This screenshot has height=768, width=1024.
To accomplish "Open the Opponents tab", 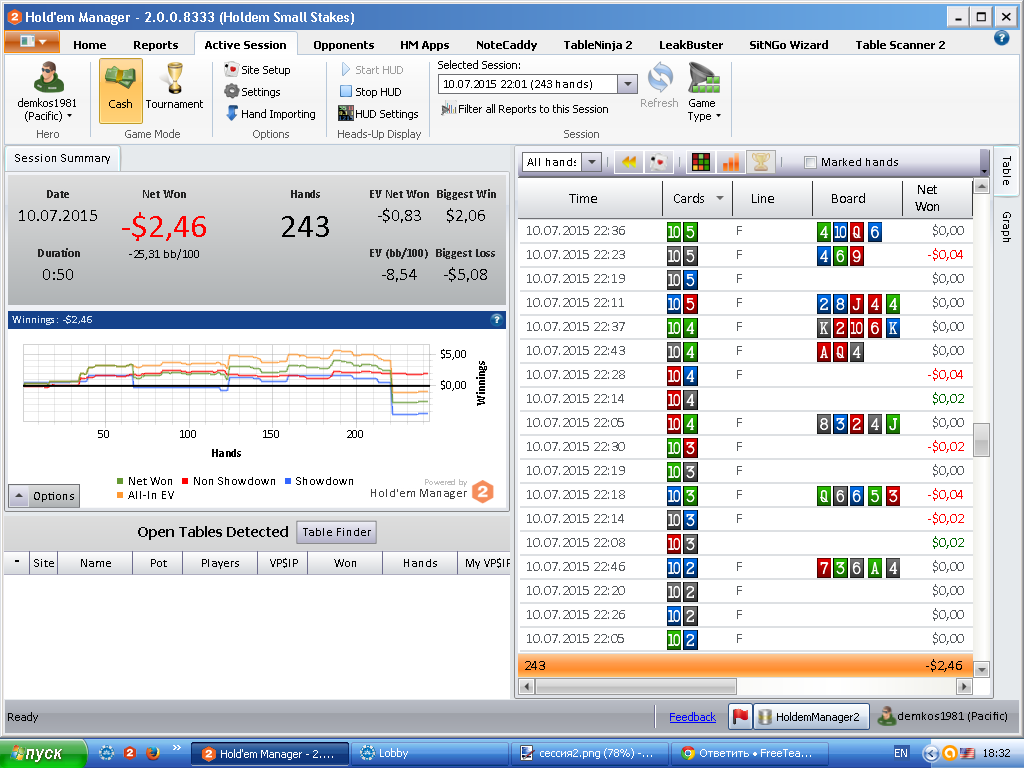I will pos(344,45).
